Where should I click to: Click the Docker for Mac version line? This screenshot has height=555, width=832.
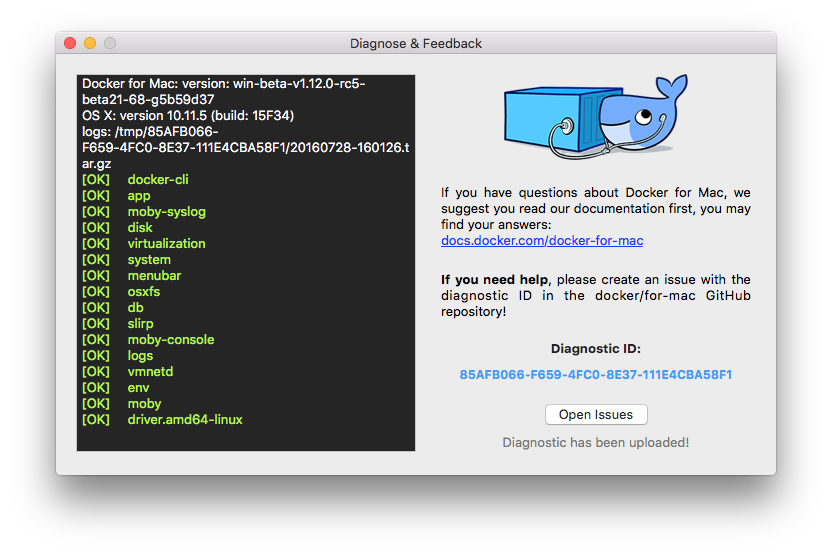(223, 84)
